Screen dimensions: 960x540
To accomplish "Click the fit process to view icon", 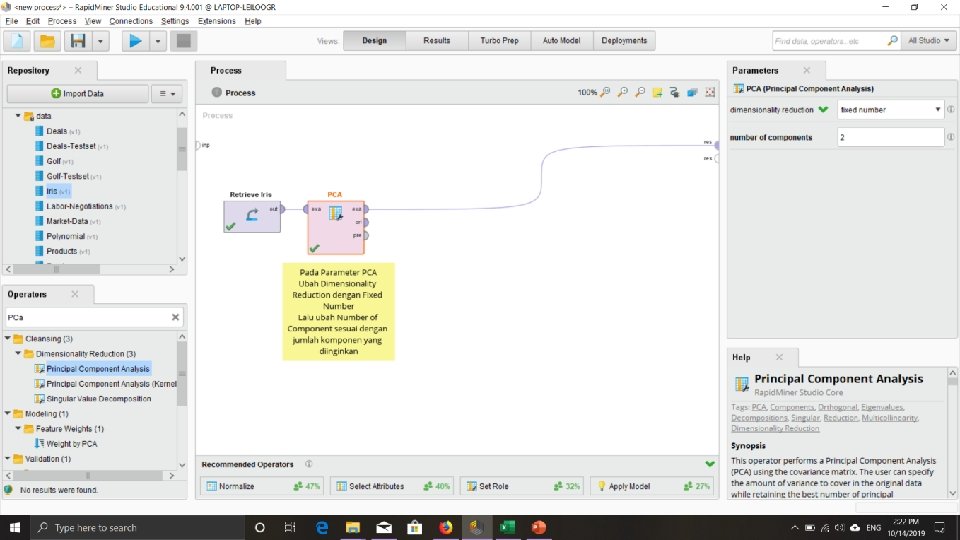I will tap(710, 92).
